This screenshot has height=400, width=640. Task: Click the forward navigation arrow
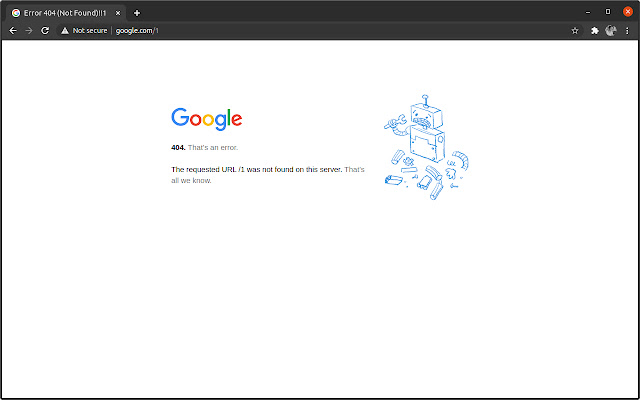coord(29,31)
